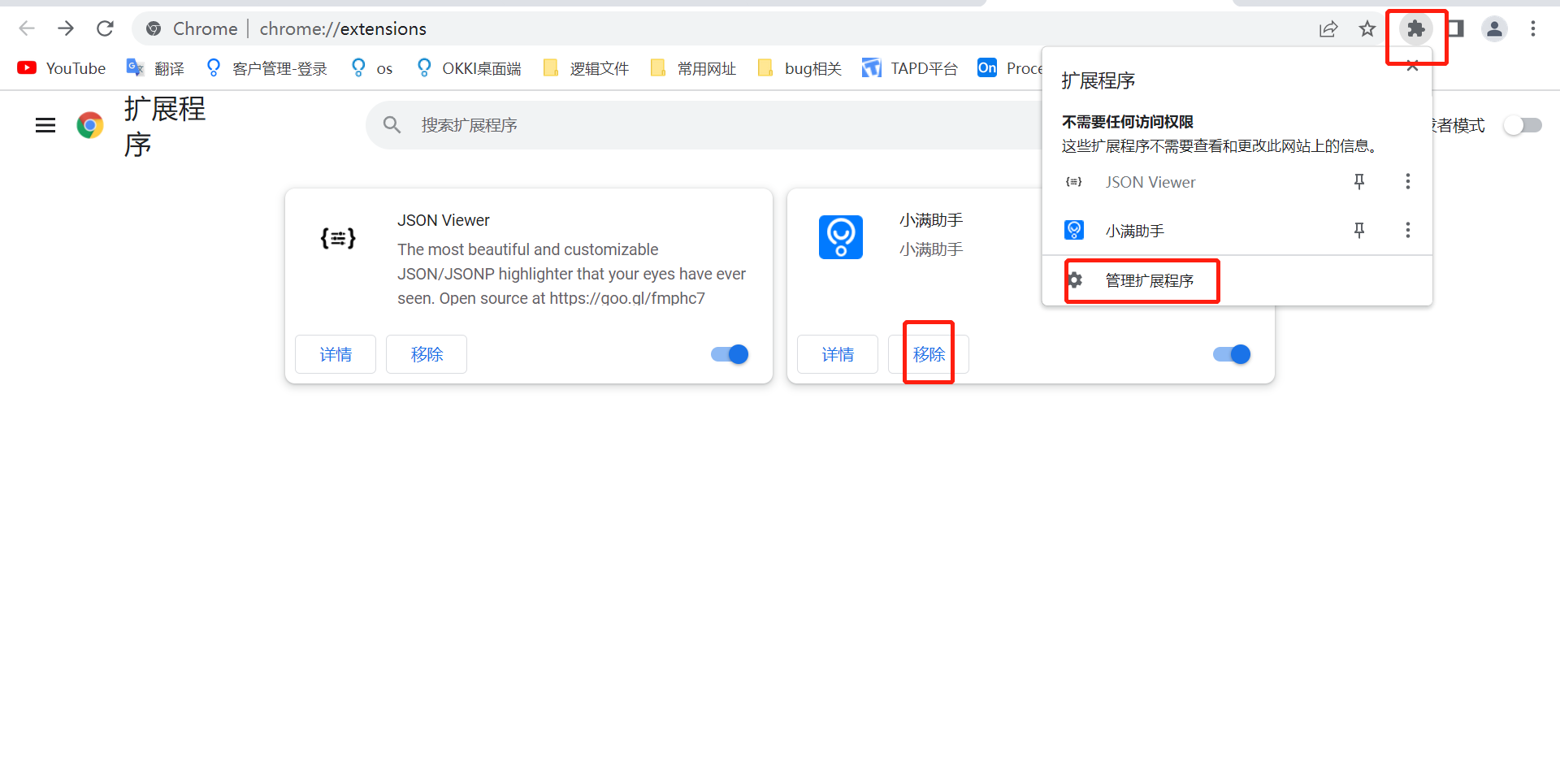Image resolution: width=1560 pixels, height=784 pixels.
Task: Click the browser back arrow
Action: 27,29
